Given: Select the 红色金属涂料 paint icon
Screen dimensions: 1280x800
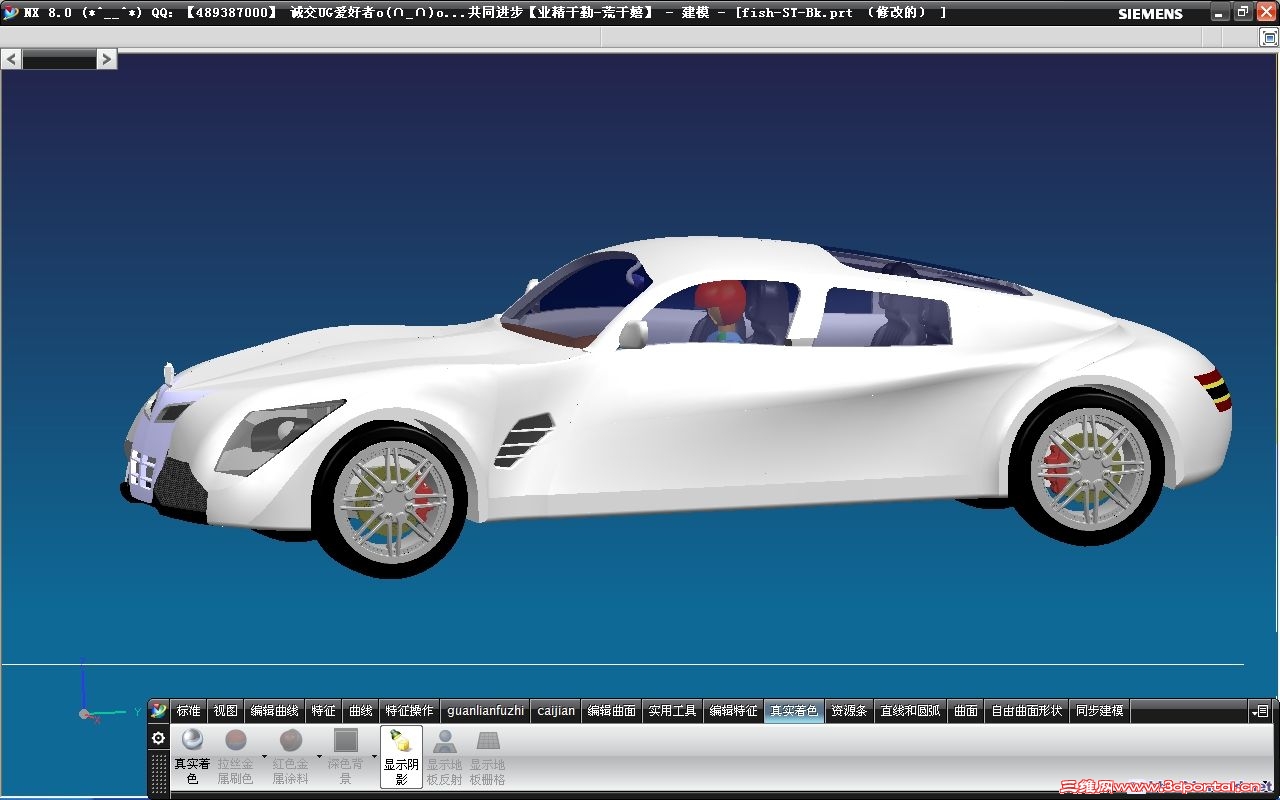Looking at the screenshot, I should click(x=291, y=740).
